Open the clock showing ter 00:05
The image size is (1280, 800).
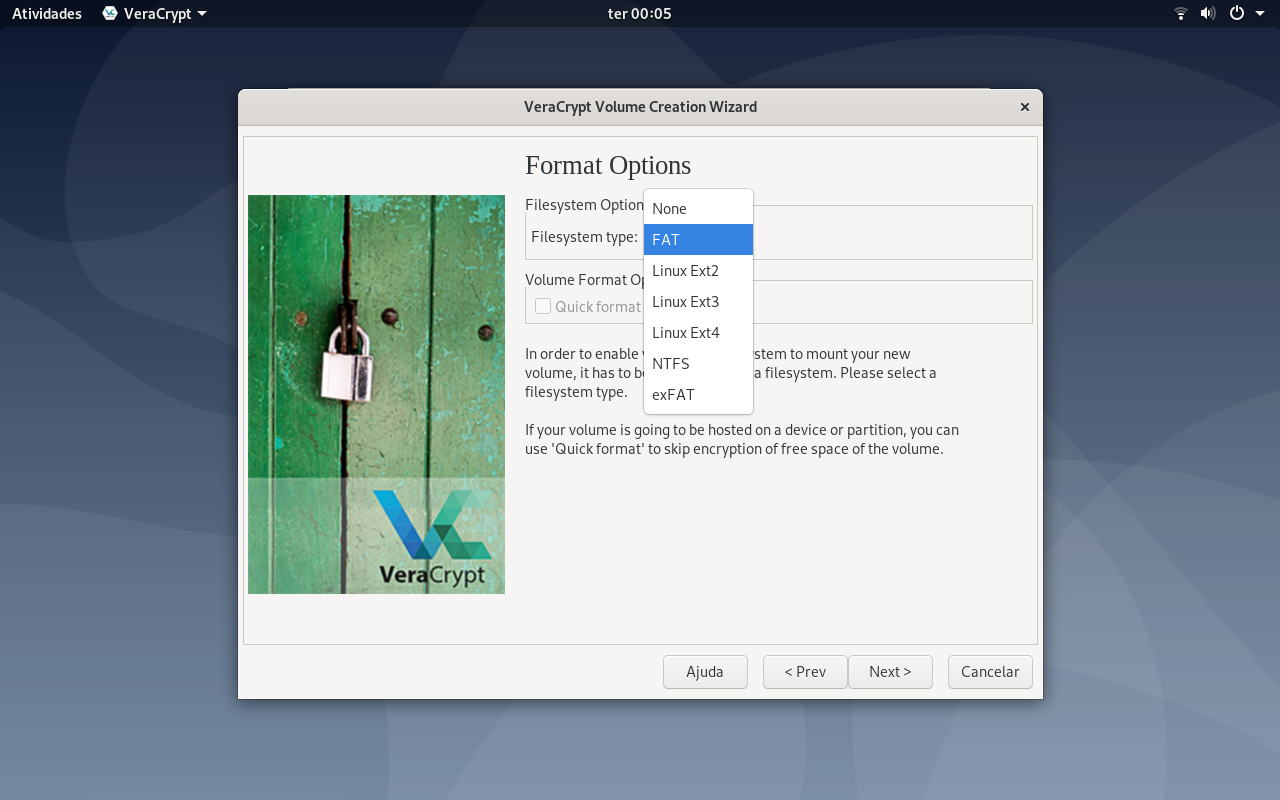640,14
